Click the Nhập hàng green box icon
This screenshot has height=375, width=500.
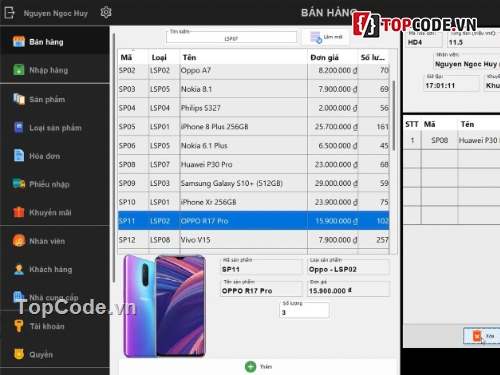[x=19, y=70]
